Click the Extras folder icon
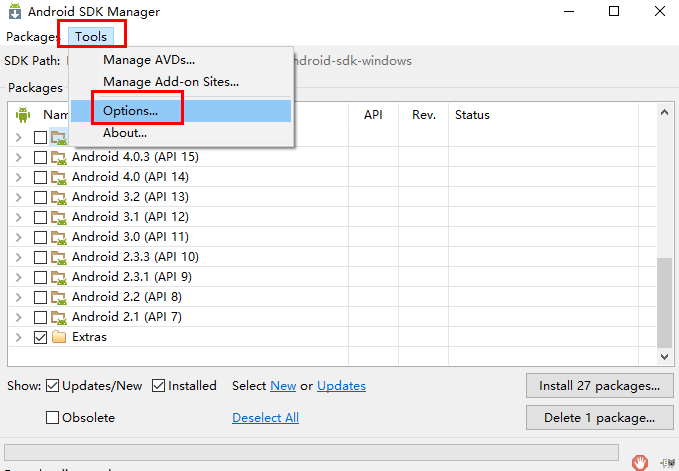The image size is (679, 471). 59,337
